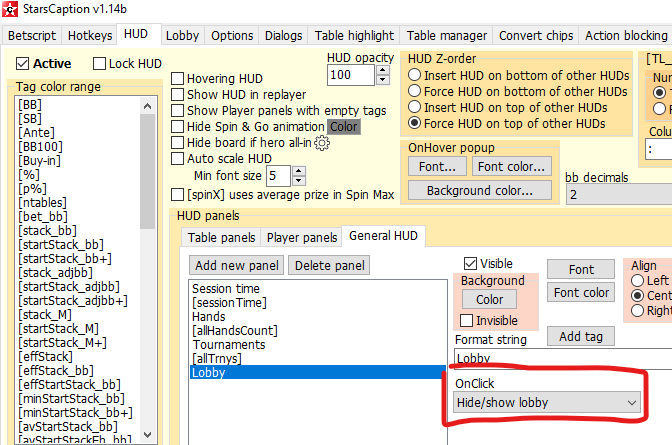Open settings gear next to Hide board option
672x445 pixels.
322,143
